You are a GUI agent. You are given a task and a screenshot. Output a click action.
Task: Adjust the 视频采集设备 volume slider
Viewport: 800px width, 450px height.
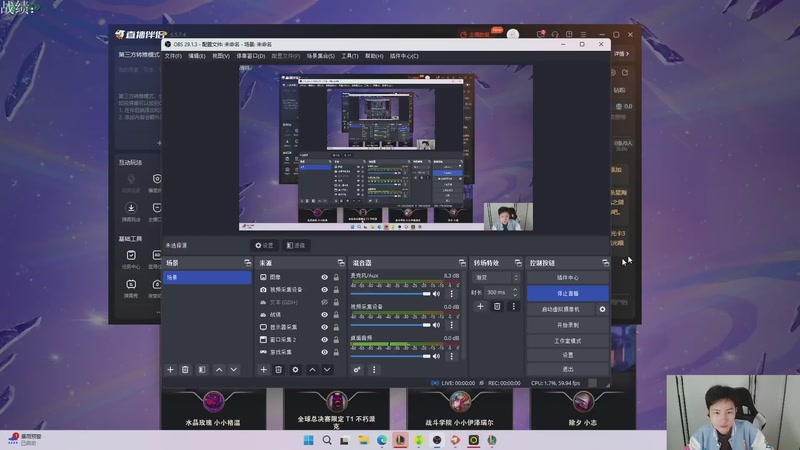click(391, 325)
